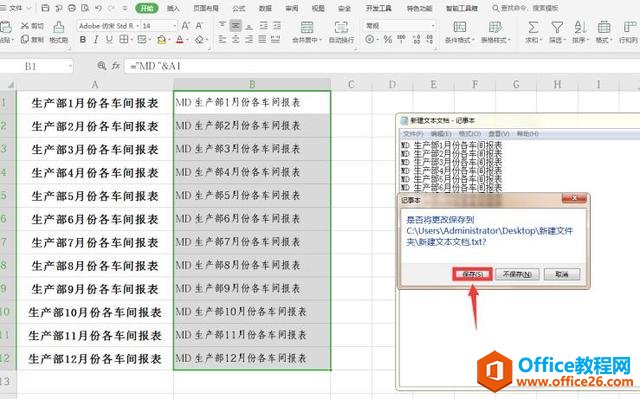Toggle center horizontal alignment
Image resolution: width=640 pixels, height=399 pixels.
click(236, 40)
